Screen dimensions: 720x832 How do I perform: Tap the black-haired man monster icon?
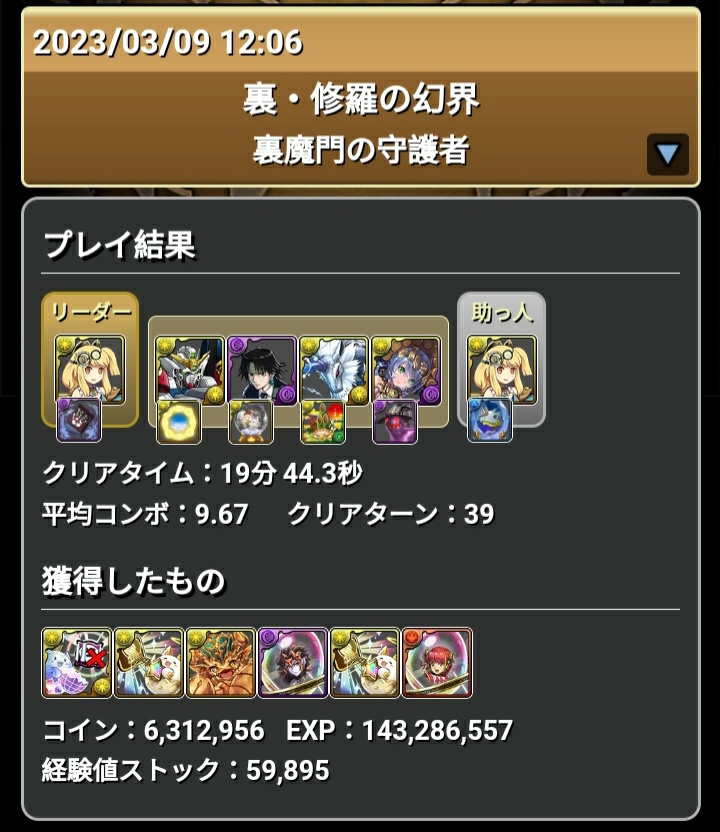pyautogui.click(x=262, y=371)
